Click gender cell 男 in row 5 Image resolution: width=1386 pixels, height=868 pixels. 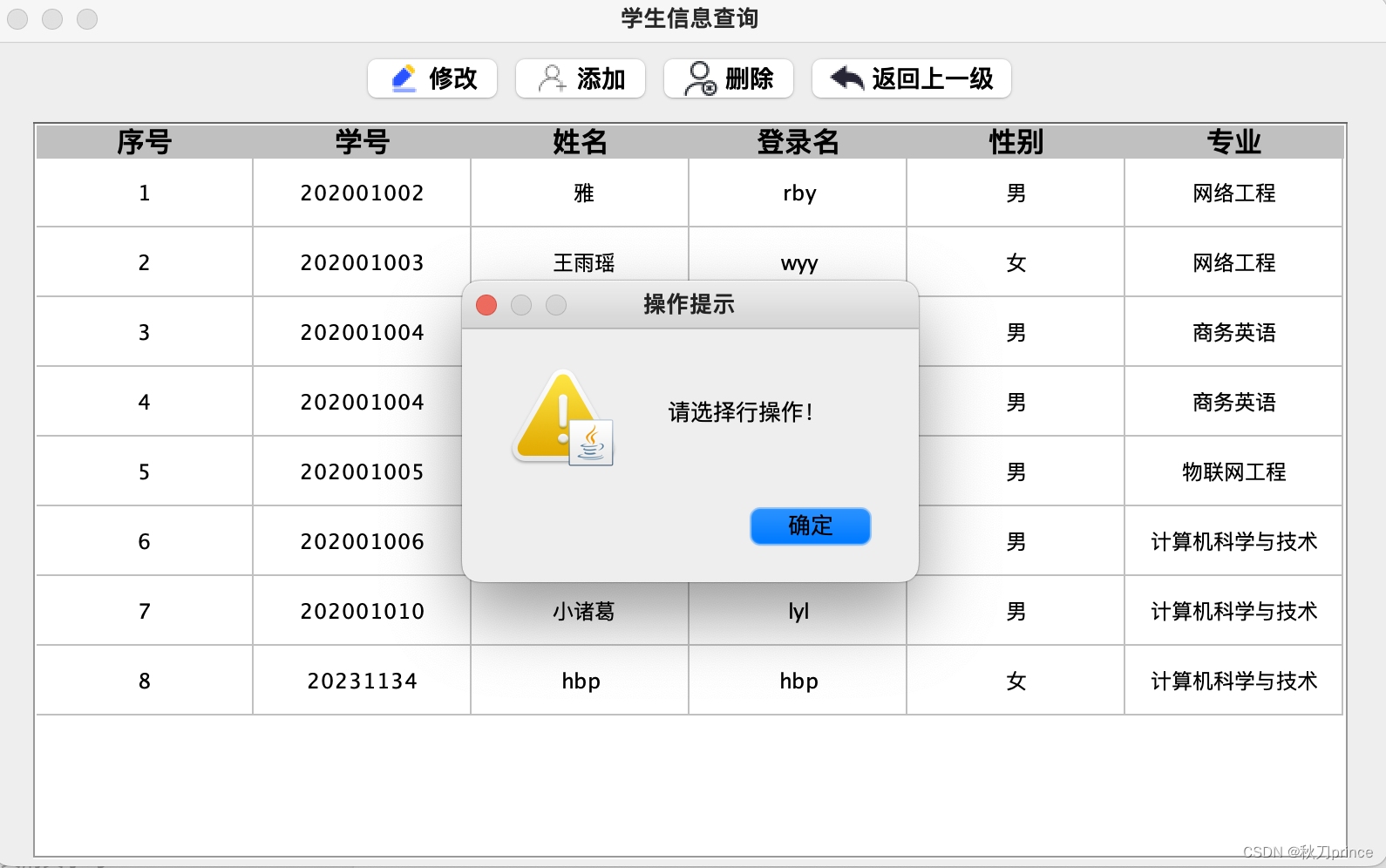point(1022,471)
